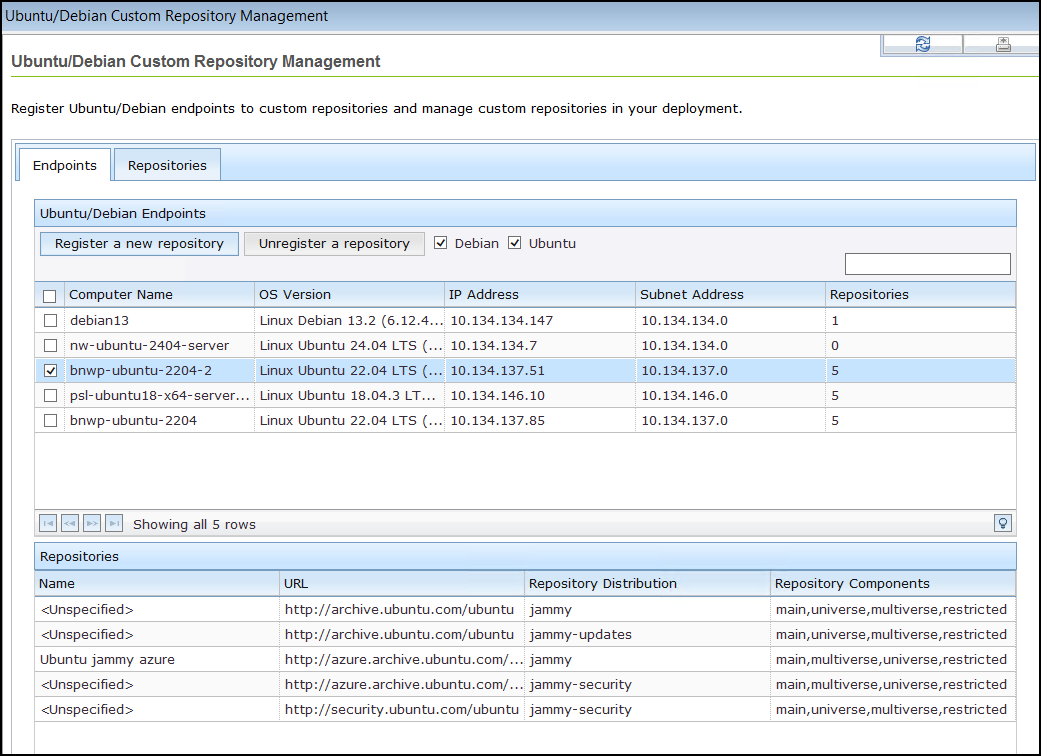Click IP address 10.134.137.85
This screenshot has height=756, width=1041.
[x=497, y=421]
